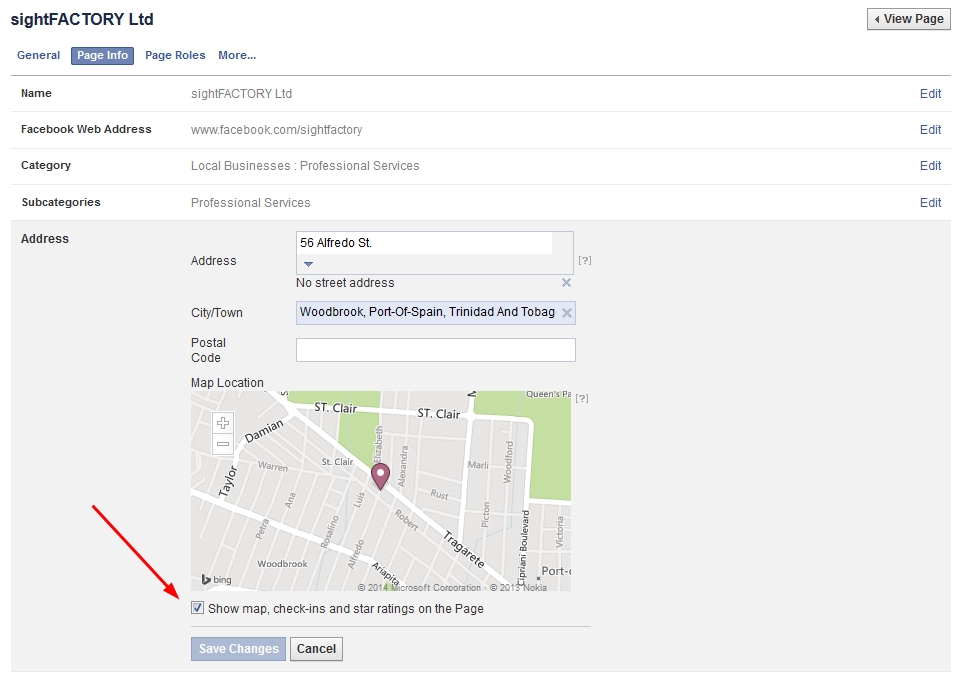Click the Tragarete street label on map

464,549
